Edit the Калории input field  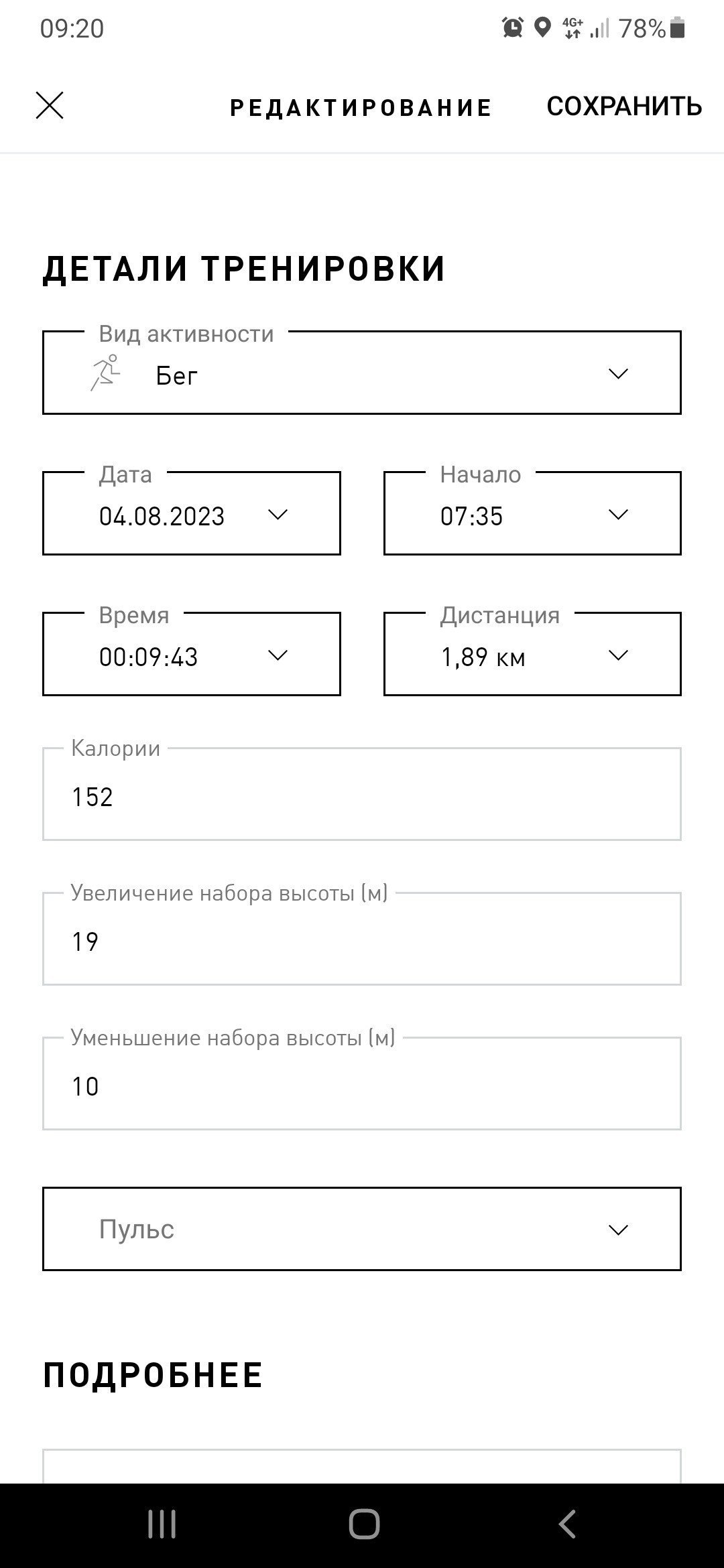pyautogui.click(x=362, y=794)
